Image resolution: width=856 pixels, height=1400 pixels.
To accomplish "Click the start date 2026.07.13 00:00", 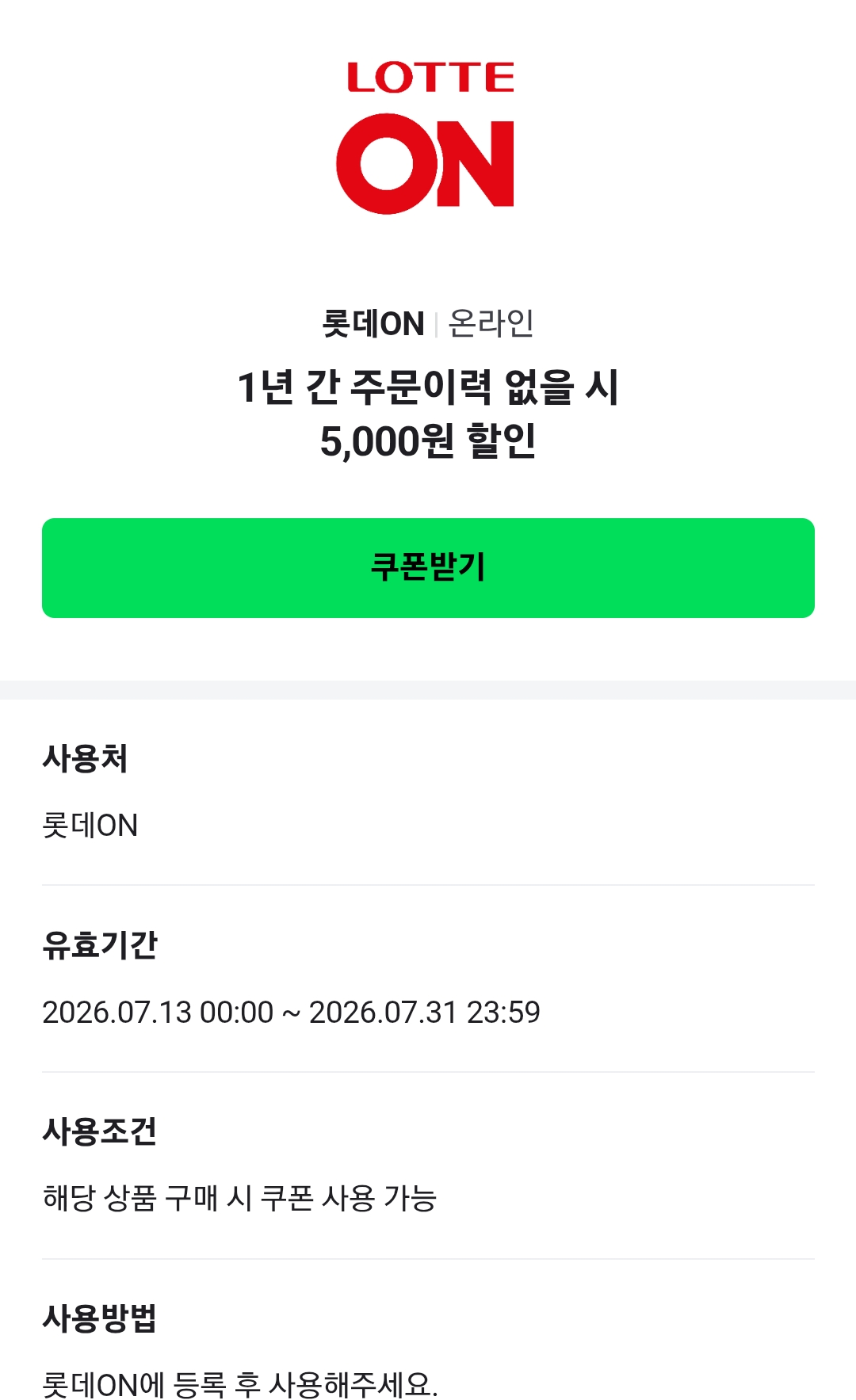I will click(158, 1012).
